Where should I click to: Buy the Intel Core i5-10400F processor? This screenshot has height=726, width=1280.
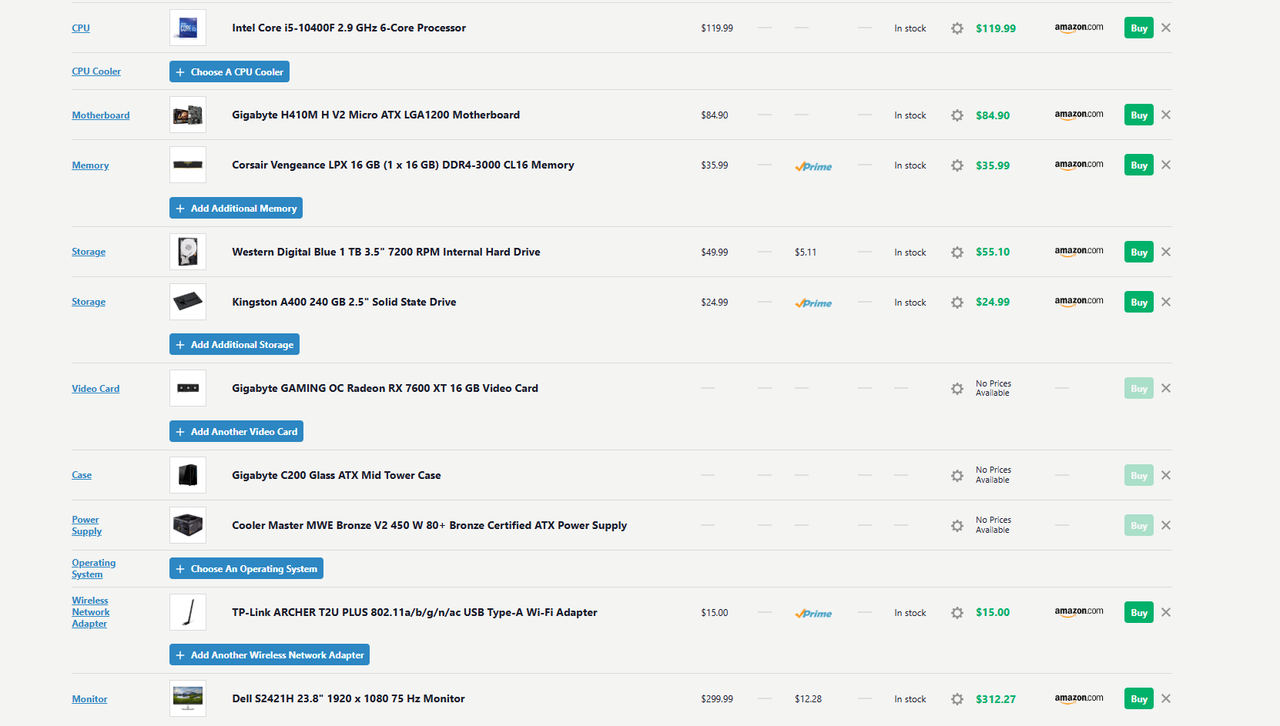[x=1139, y=28]
